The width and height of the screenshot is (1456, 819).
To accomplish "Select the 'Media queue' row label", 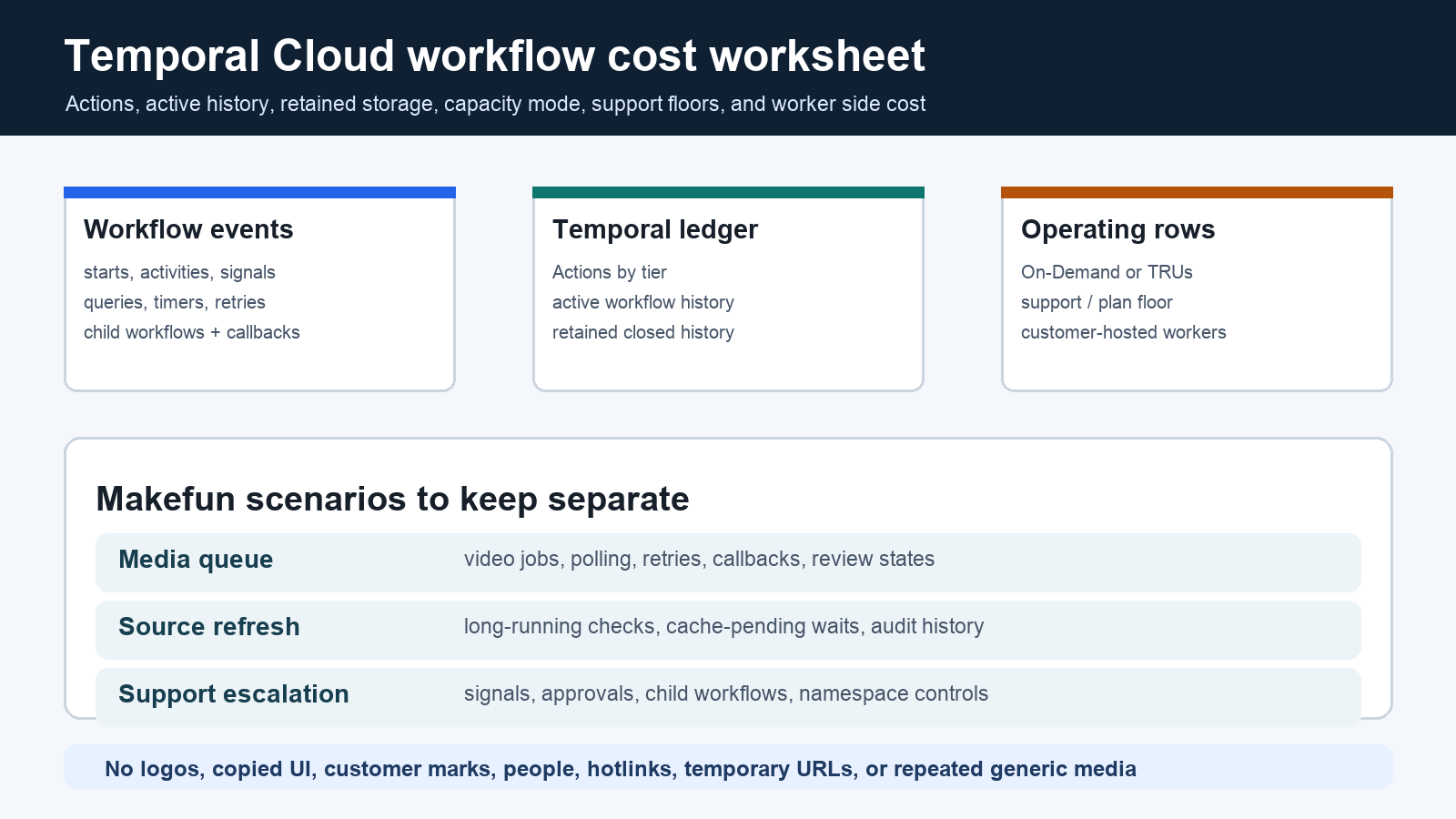I will (x=196, y=560).
